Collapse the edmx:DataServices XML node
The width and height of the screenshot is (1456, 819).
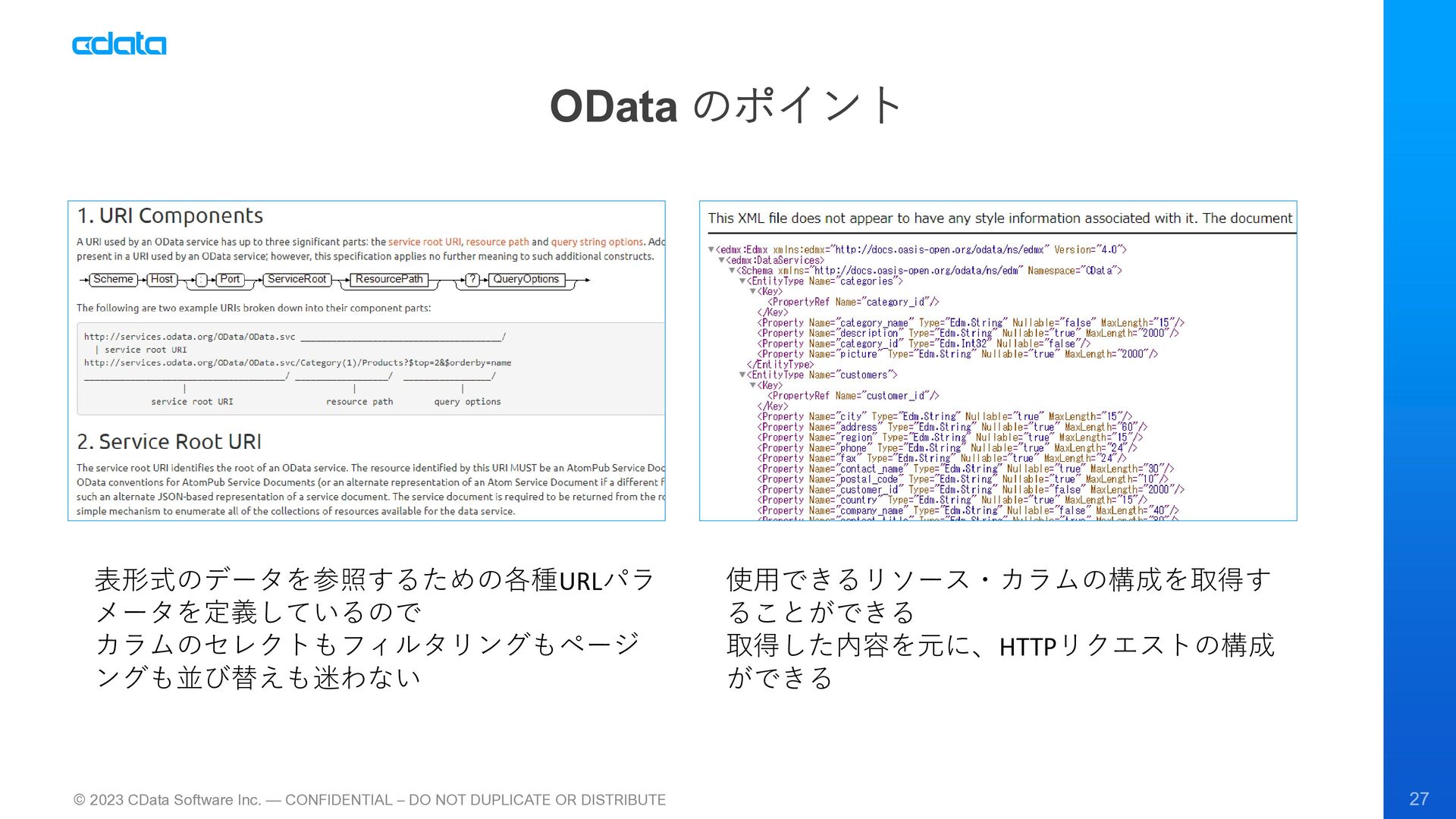[722, 260]
